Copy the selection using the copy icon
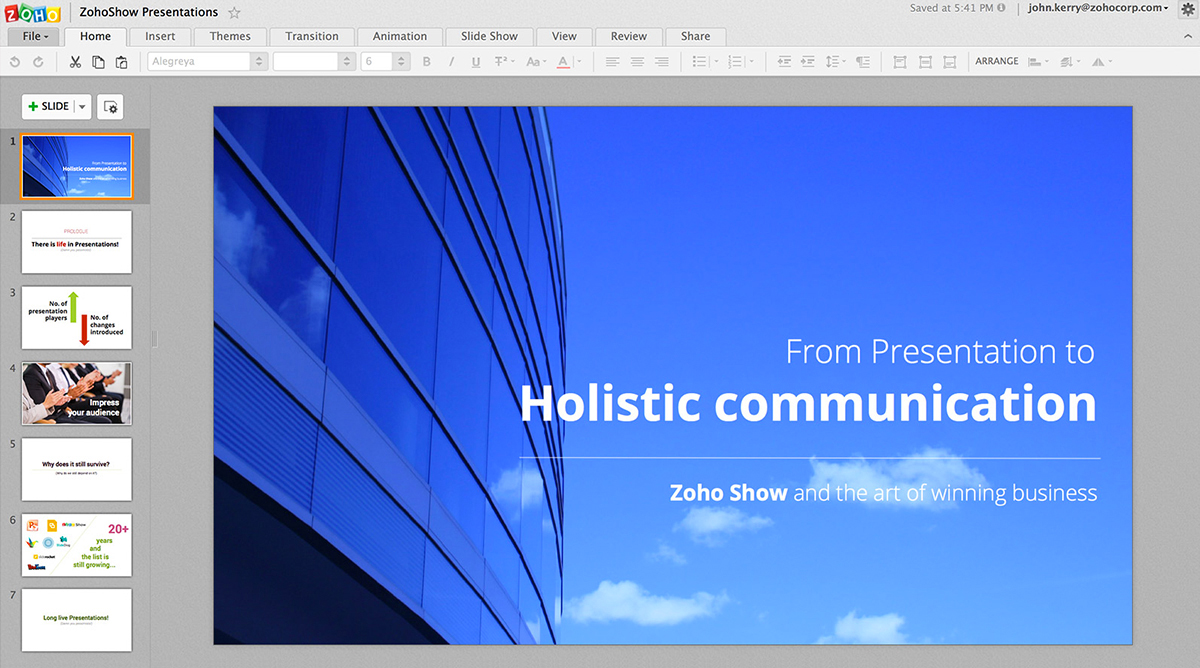This screenshot has height=668, width=1200. click(98, 62)
